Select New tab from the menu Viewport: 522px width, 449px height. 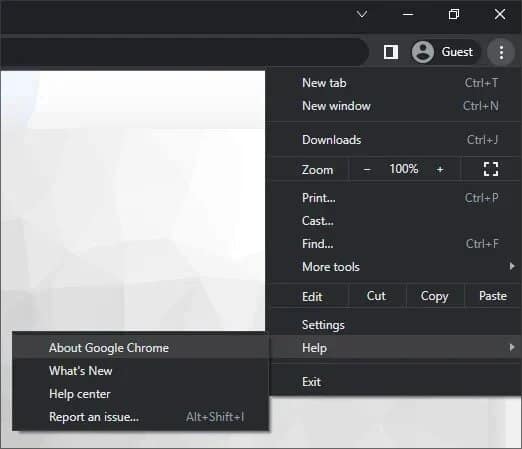396,83
